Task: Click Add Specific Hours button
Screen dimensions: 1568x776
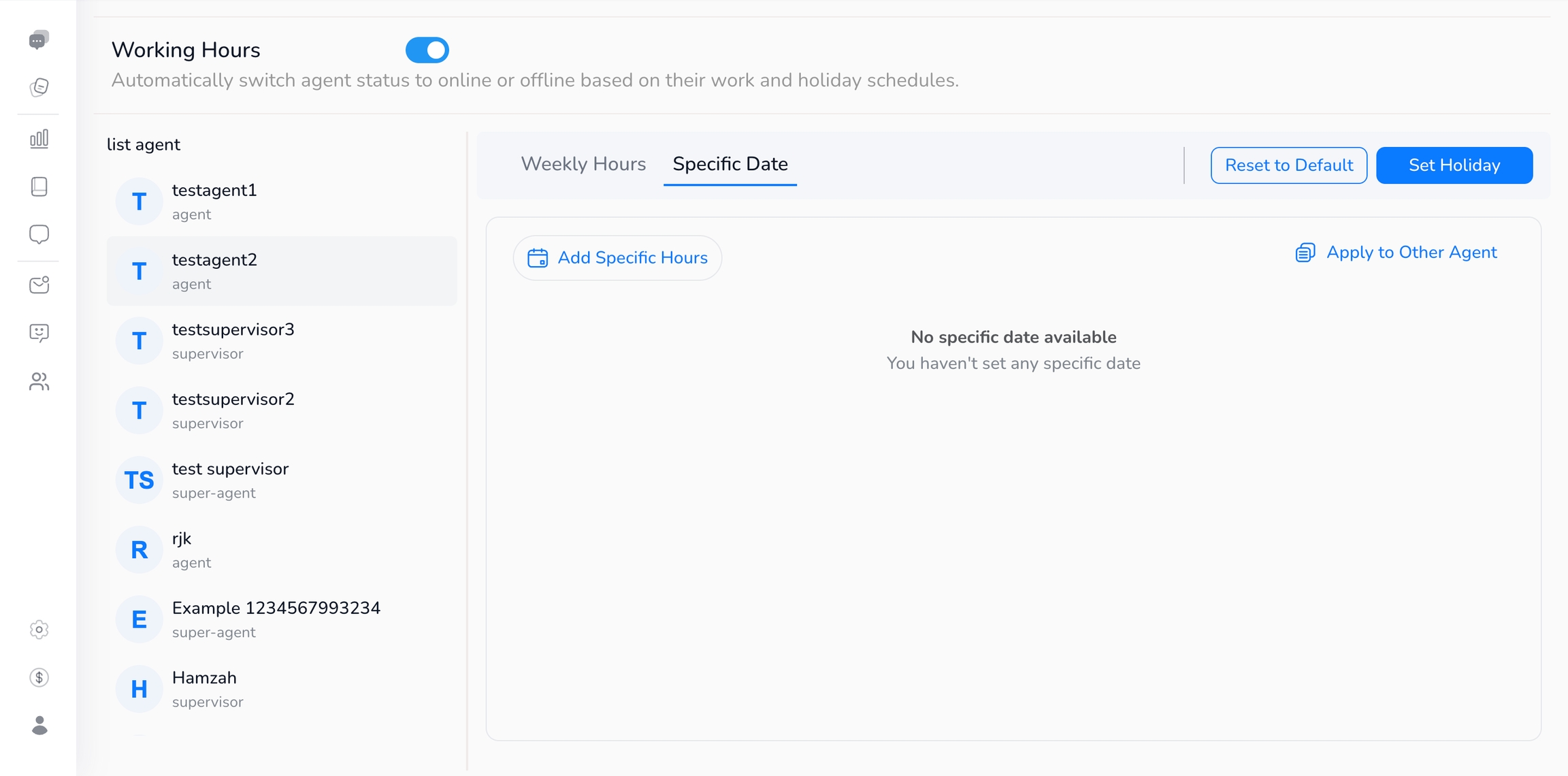Action: 617,258
